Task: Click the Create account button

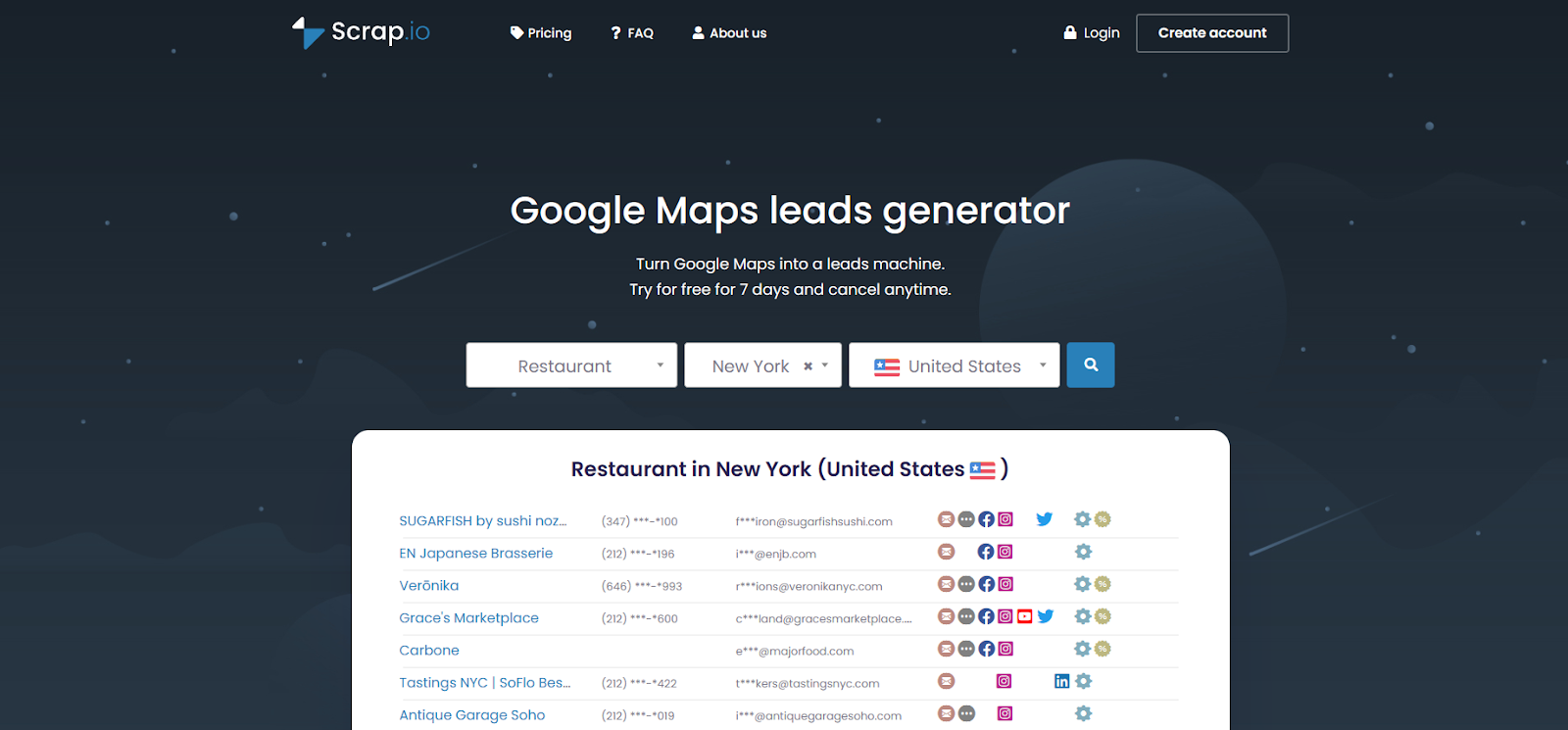Action: 1212,33
